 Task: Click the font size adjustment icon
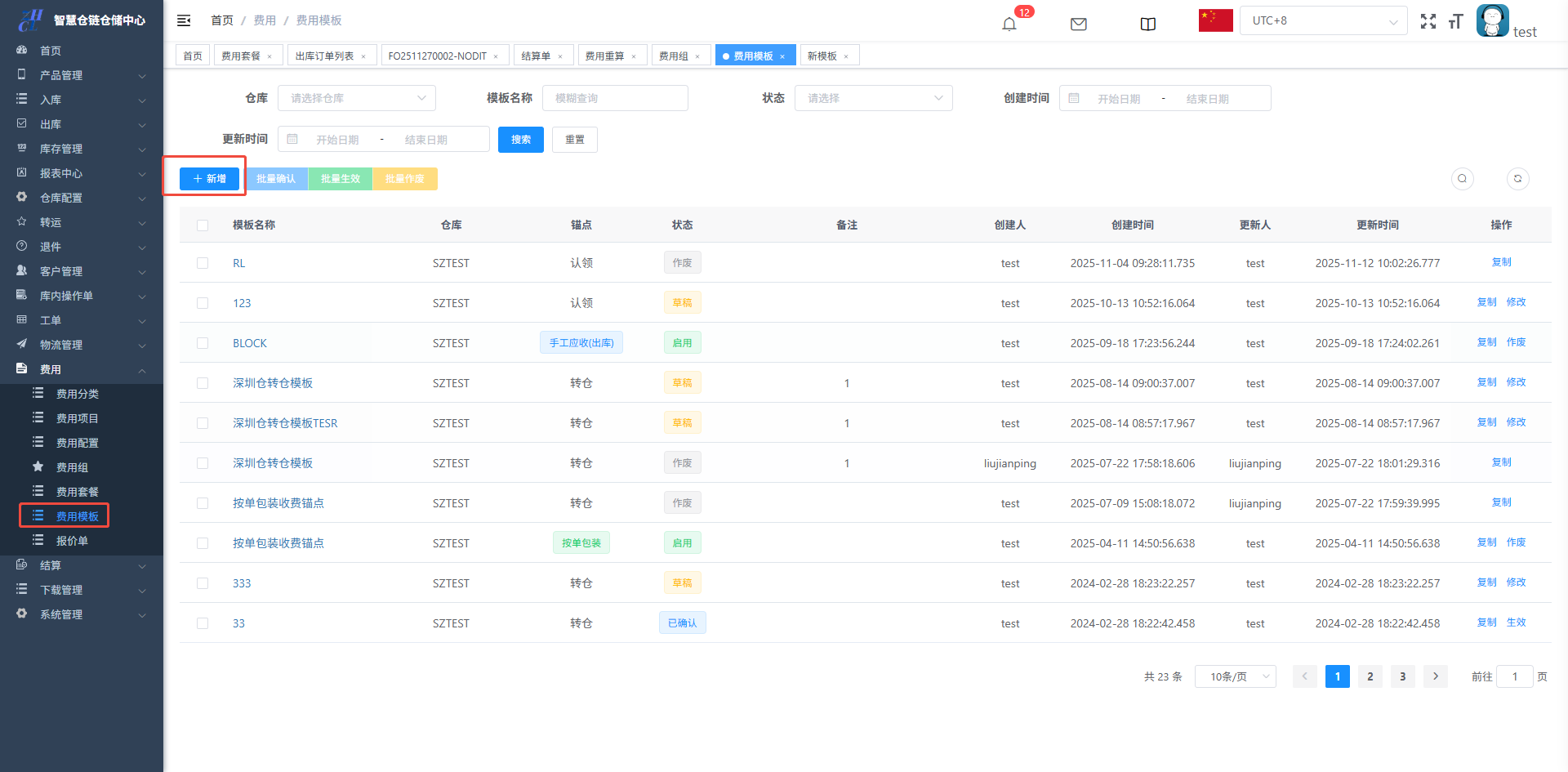[x=1455, y=21]
